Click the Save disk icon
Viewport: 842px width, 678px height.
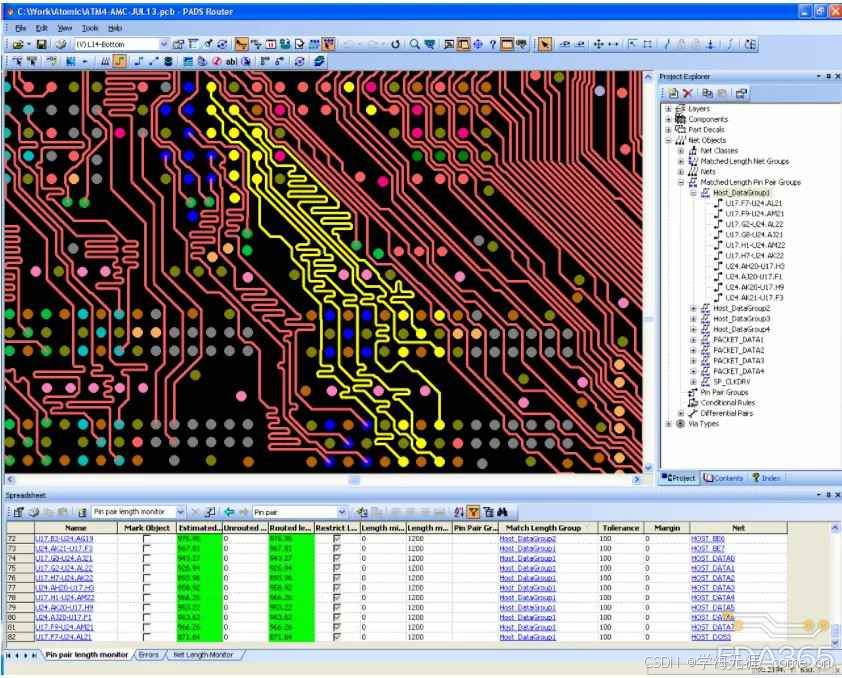click(x=42, y=44)
